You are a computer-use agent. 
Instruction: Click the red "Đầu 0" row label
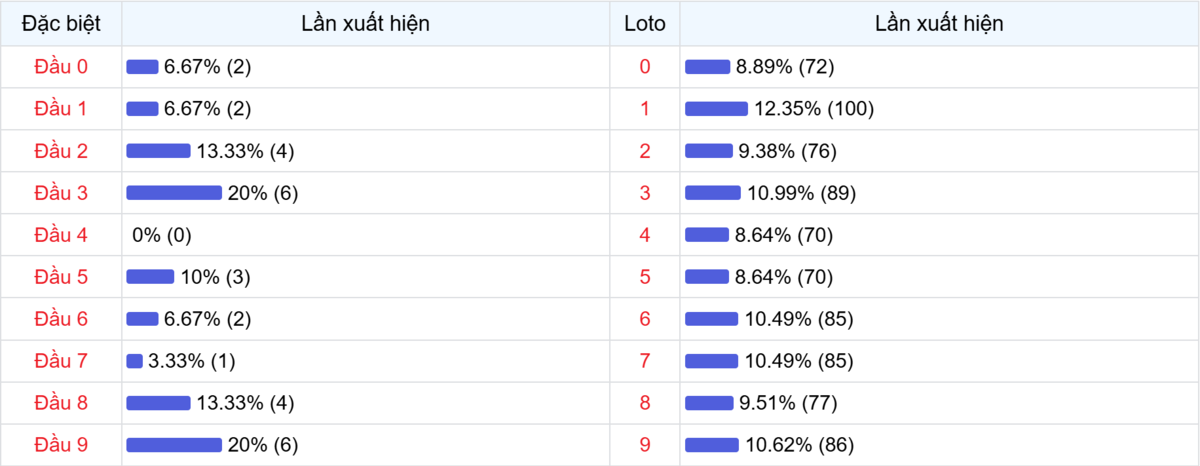[61, 67]
